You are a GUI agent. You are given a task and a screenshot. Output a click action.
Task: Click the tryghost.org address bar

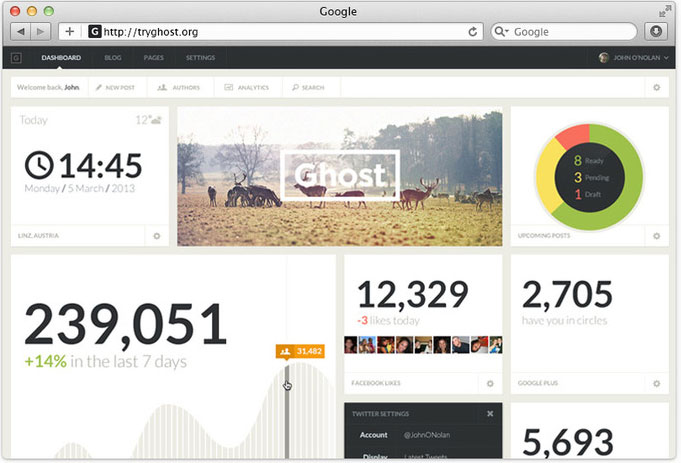(271, 32)
